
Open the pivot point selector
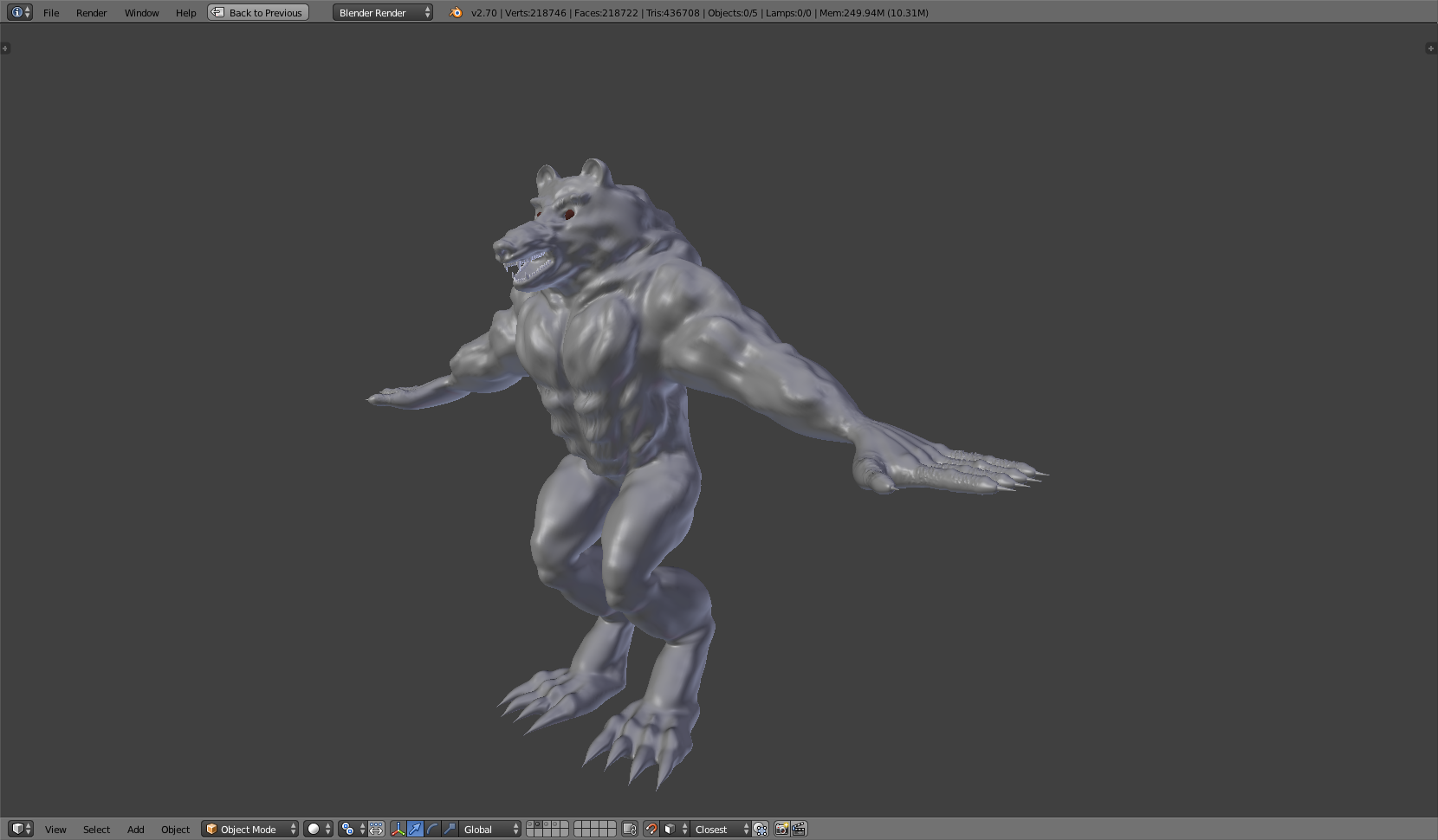pyautogui.click(x=352, y=829)
